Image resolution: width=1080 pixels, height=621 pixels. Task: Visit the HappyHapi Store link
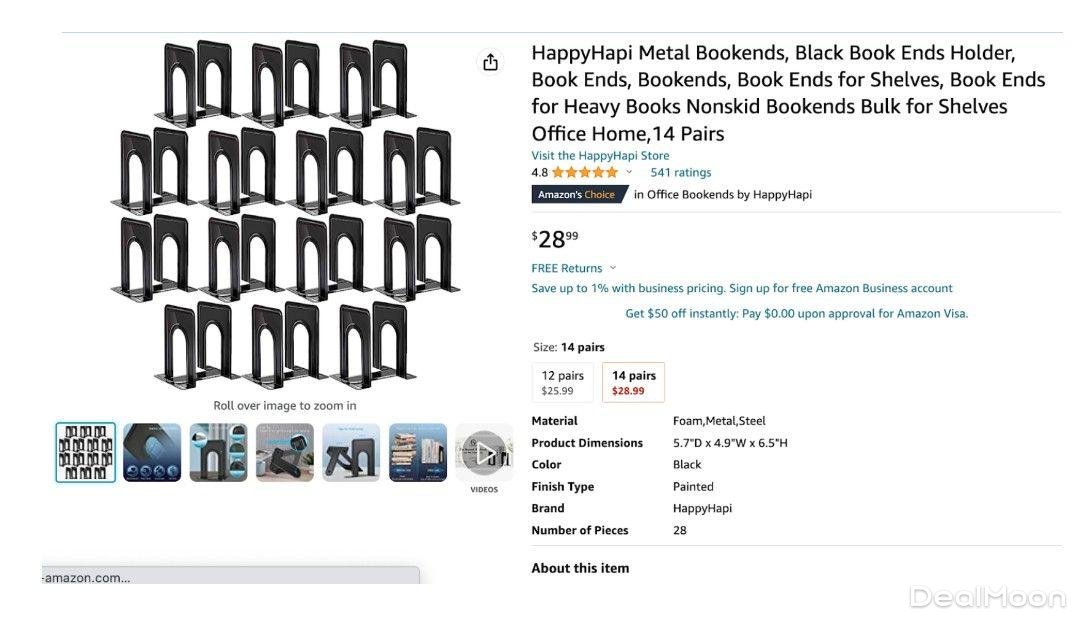[x=600, y=156]
